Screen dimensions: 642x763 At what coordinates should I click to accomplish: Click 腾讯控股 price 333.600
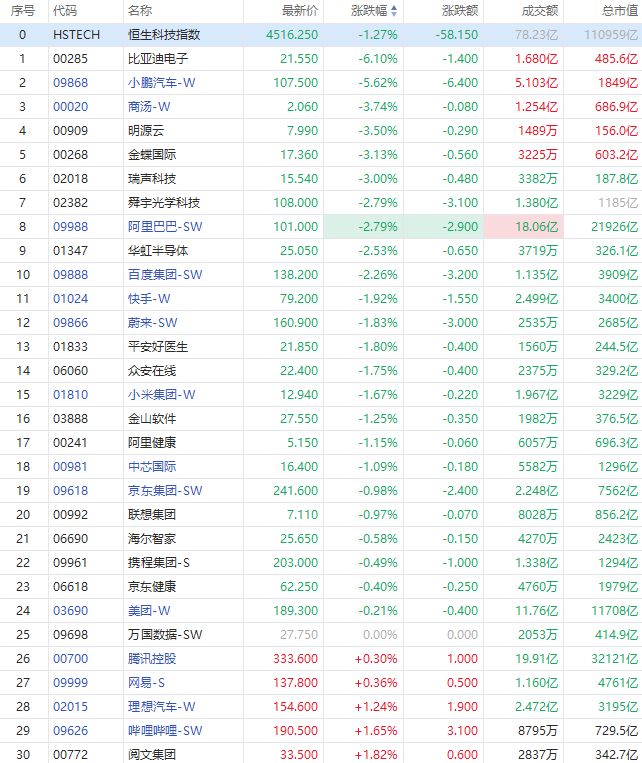point(295,659)
